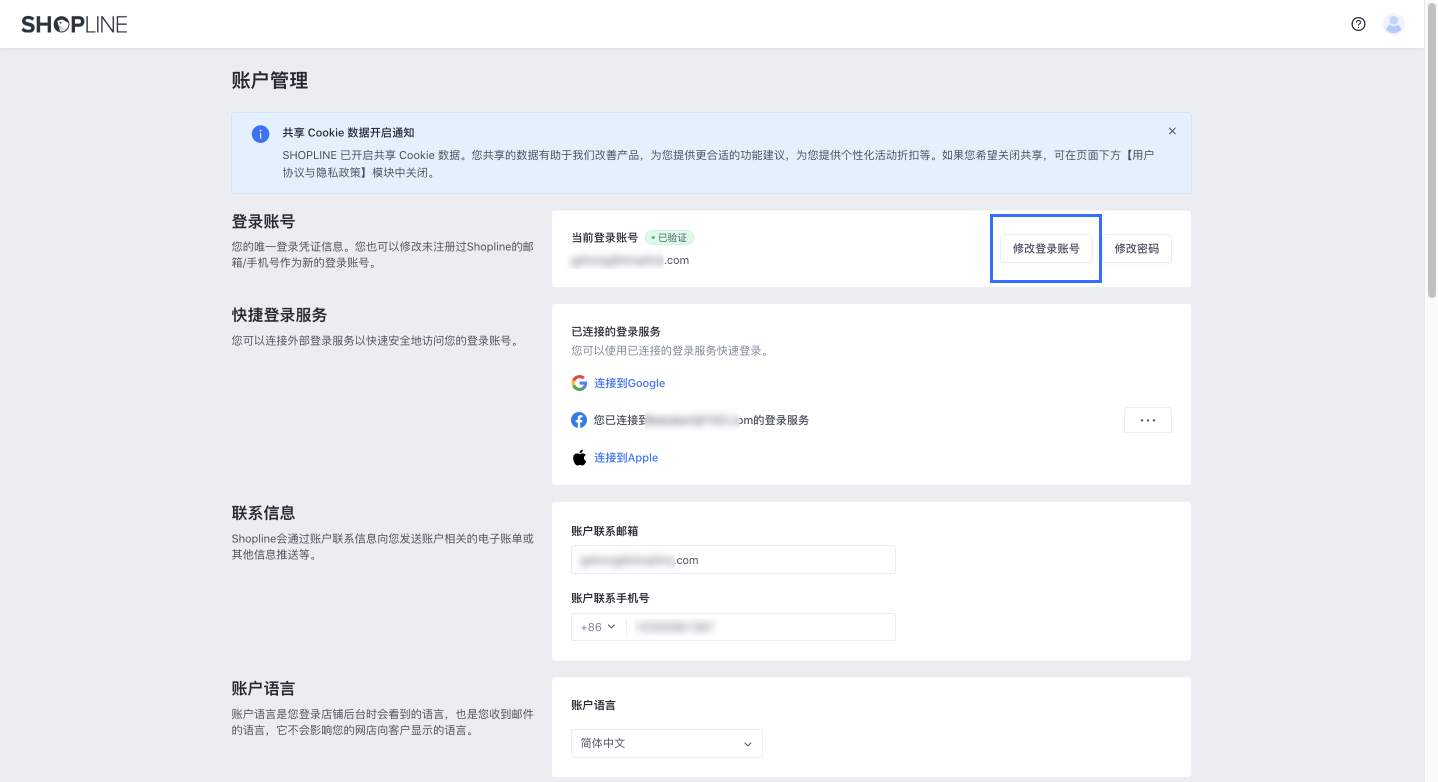Click the Facebook 您已连接 status text

pyautogui.click(x=701, y=420)
